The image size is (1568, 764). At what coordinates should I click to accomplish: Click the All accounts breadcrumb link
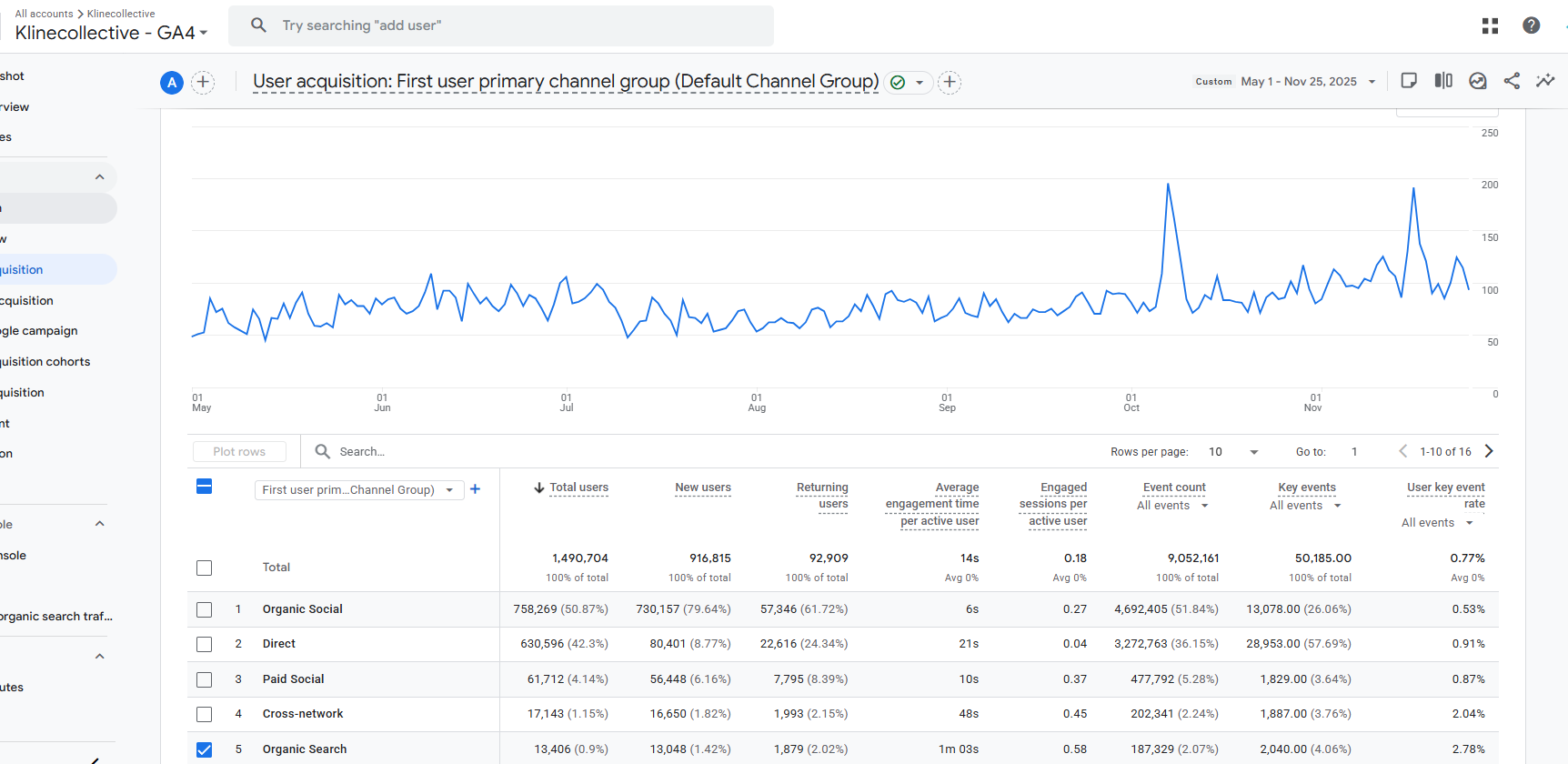pos(44,14)
